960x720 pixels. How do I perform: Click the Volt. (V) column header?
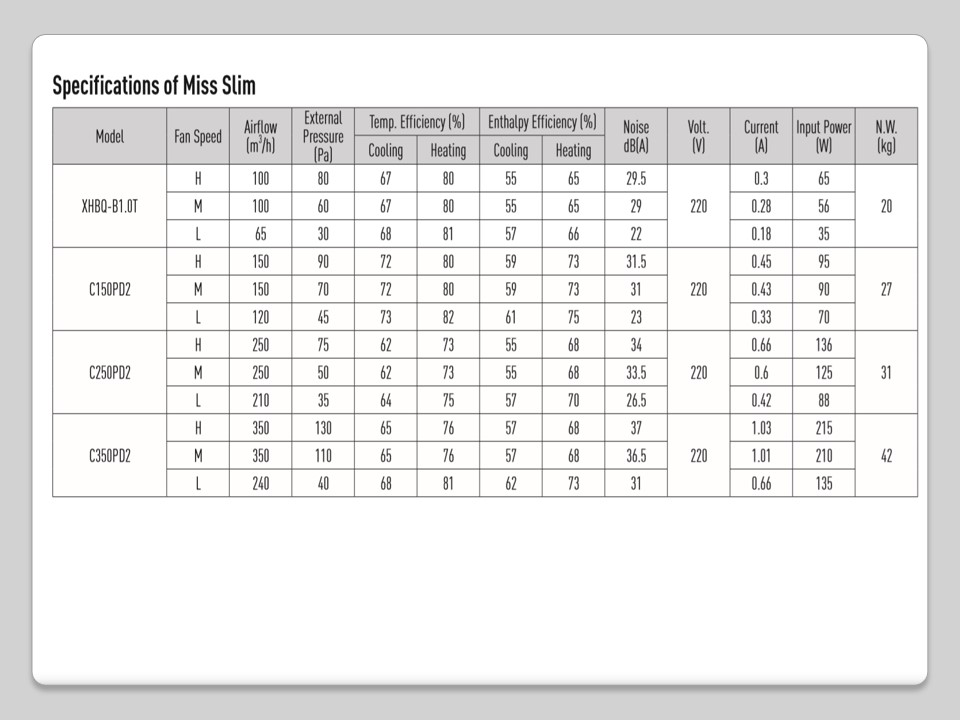pos(698,136)
